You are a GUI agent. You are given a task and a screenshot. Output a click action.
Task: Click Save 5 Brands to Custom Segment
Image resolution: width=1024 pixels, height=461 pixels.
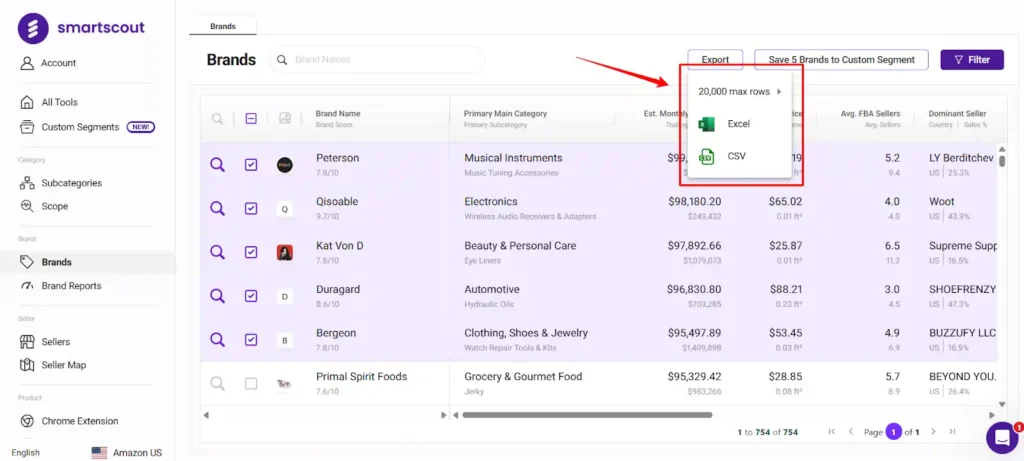[x=841, y=59]
